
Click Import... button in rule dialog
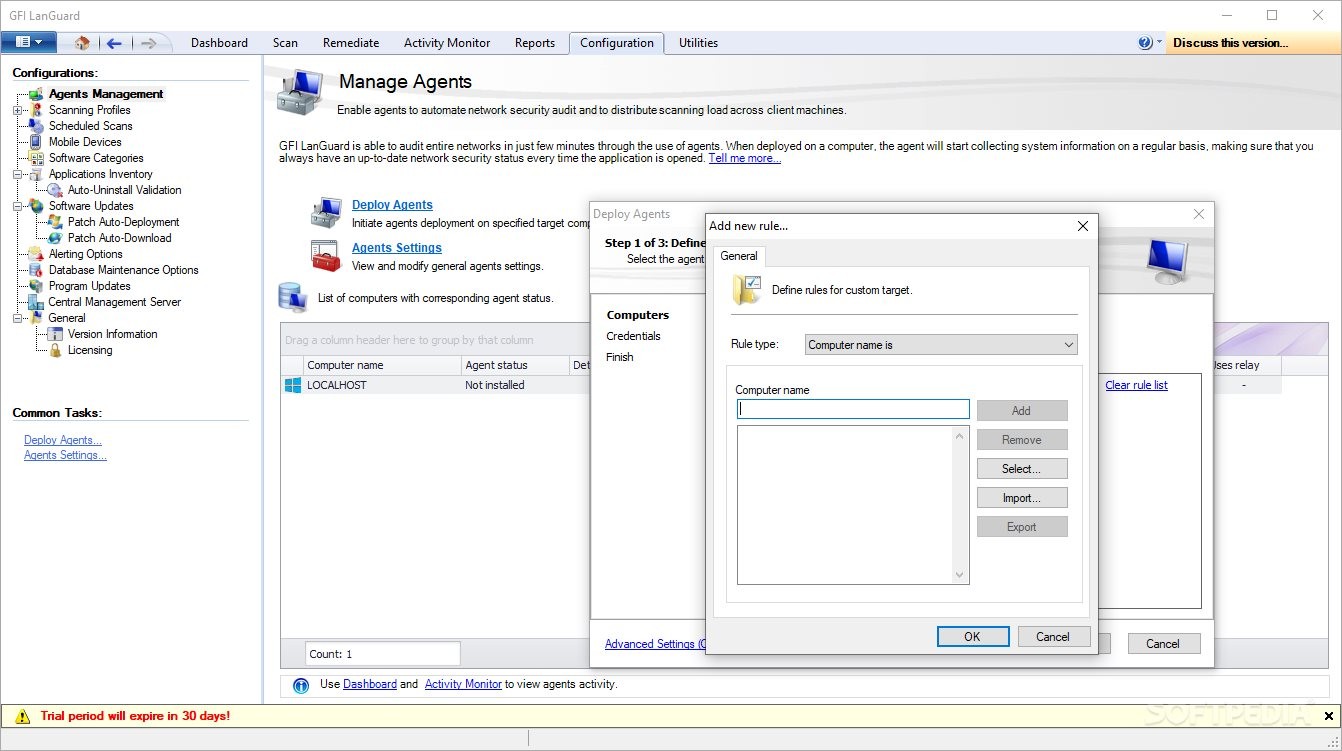tap(1022, 498)
